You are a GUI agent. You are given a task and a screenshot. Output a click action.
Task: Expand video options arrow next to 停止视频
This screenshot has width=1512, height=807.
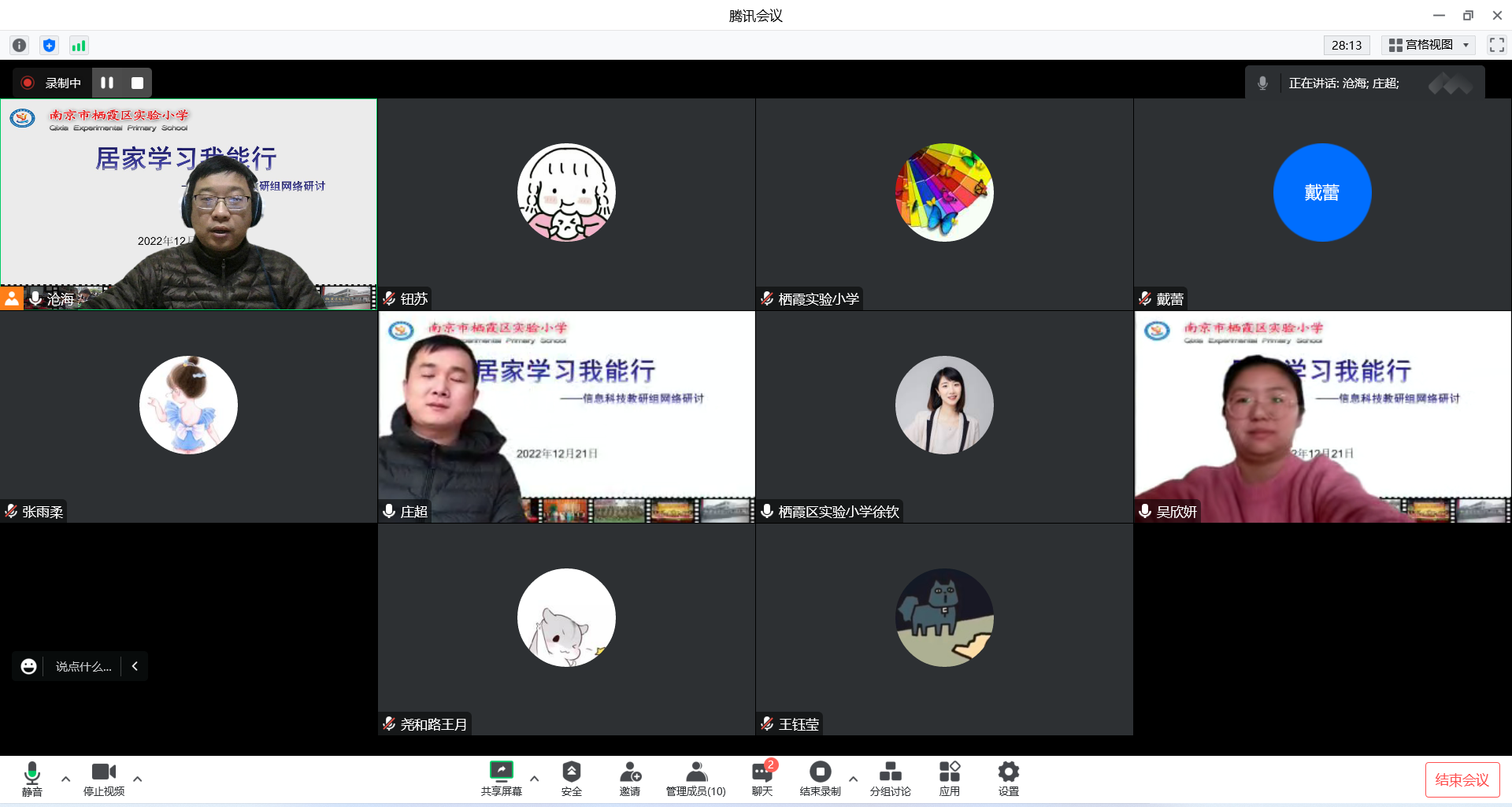(137, 779)
